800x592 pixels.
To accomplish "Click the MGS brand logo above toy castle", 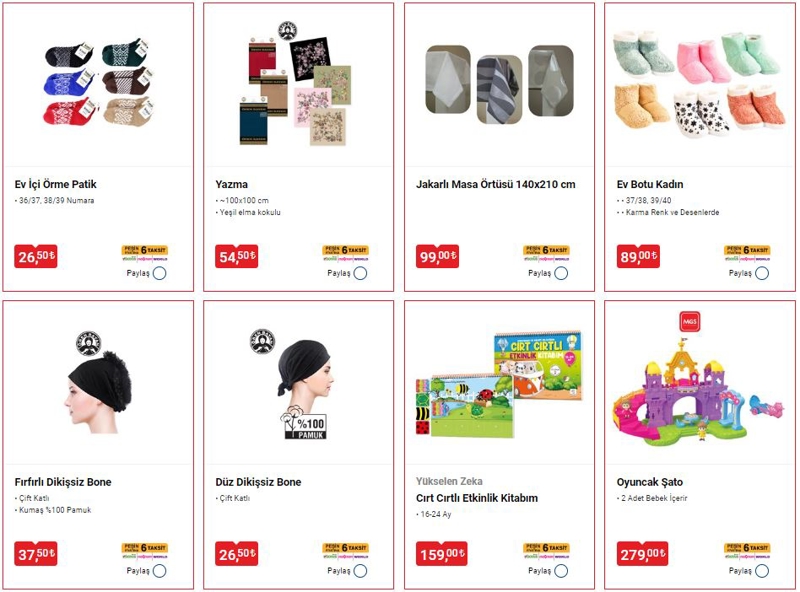I will [x=689, y=321].
